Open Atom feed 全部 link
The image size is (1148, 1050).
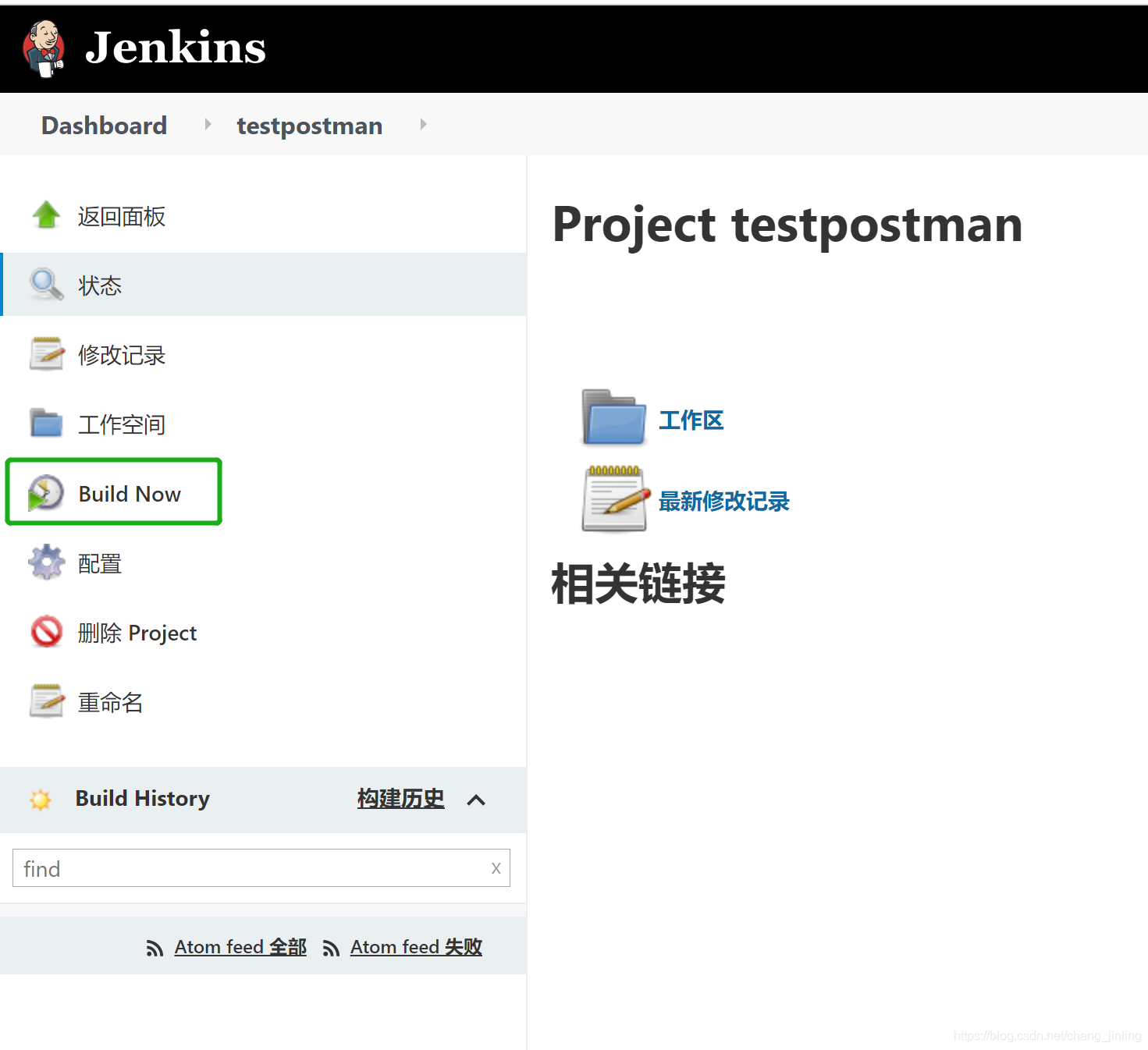240,947
